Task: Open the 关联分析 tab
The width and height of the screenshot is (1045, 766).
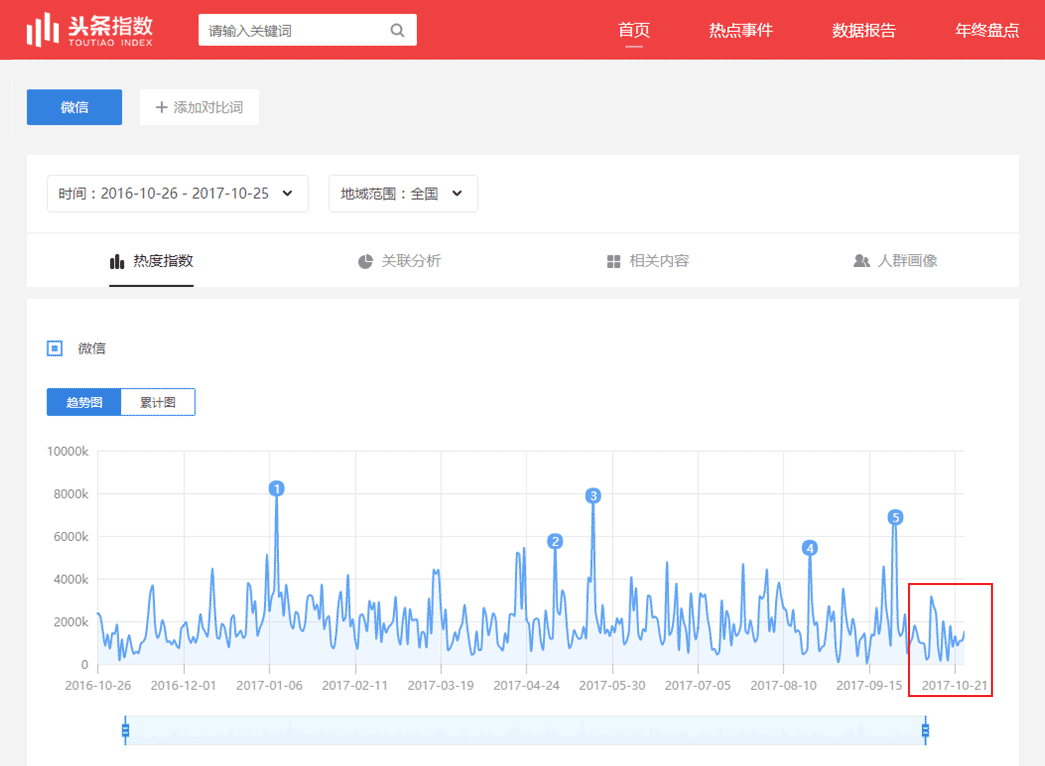Action: [399, 261]
